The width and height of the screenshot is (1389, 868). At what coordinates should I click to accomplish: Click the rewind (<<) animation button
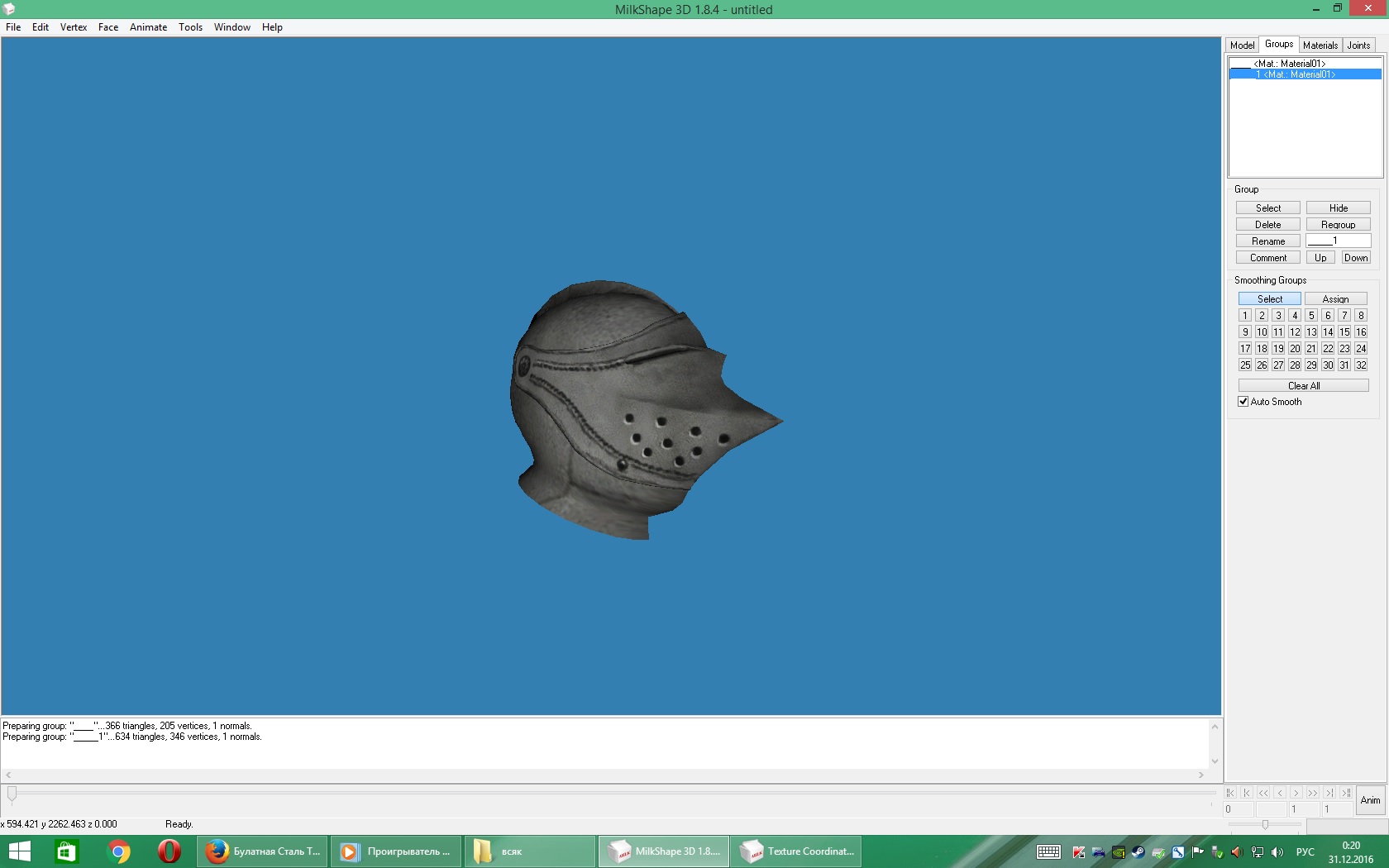click(1263, 793)
